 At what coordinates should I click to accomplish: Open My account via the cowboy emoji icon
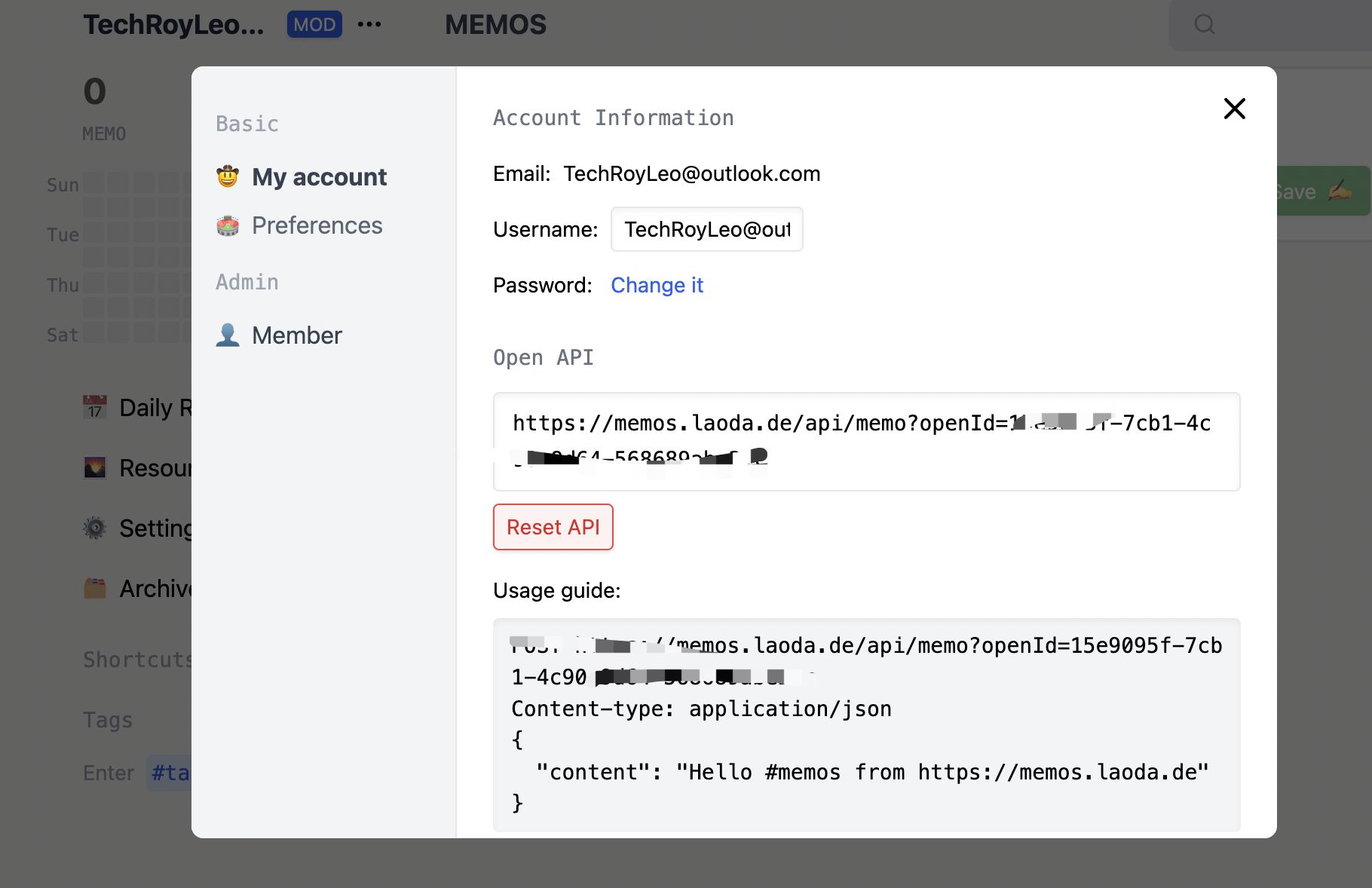click(227, 176)
